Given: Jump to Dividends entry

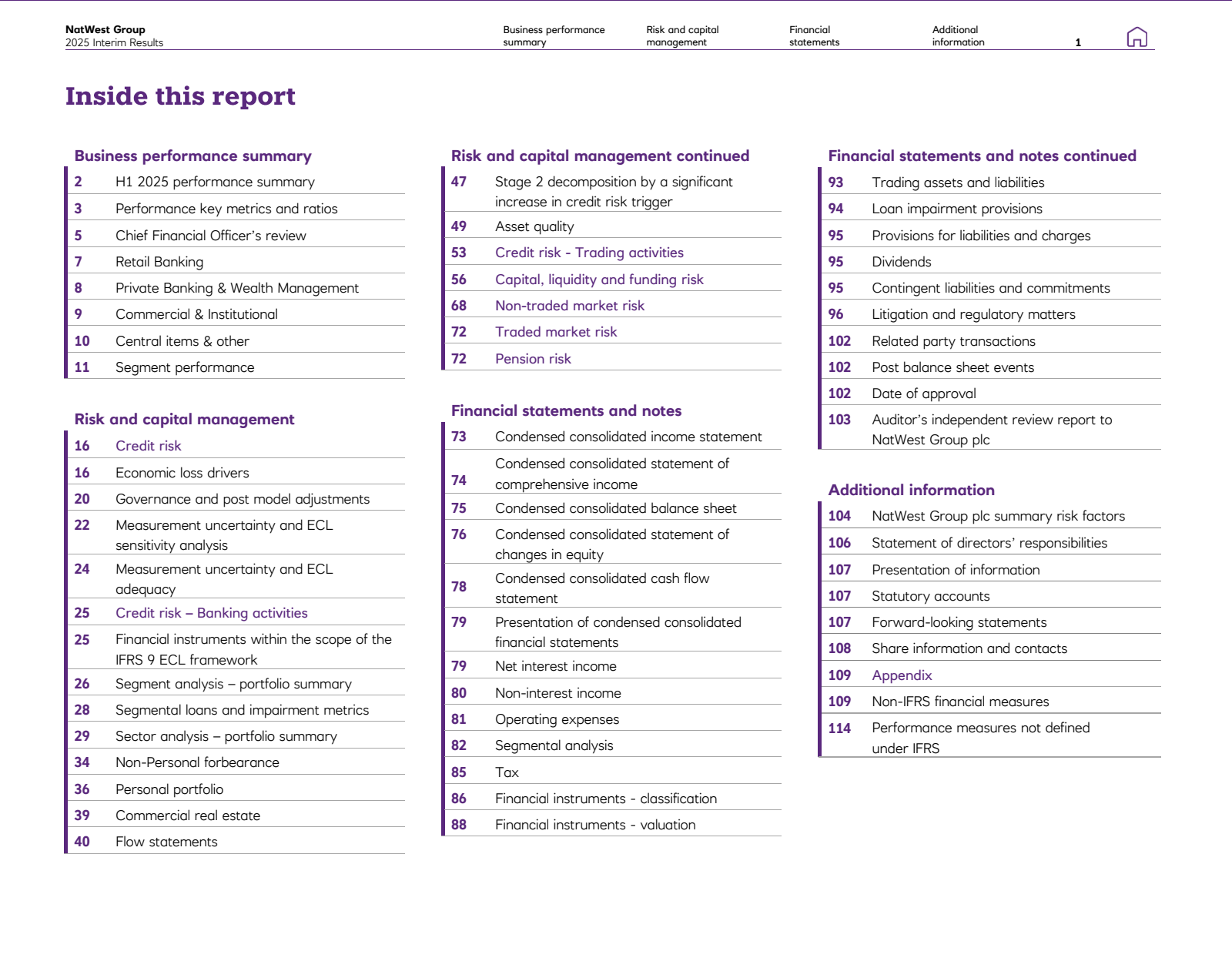Looking at the screenshot, I should point(902,262).
